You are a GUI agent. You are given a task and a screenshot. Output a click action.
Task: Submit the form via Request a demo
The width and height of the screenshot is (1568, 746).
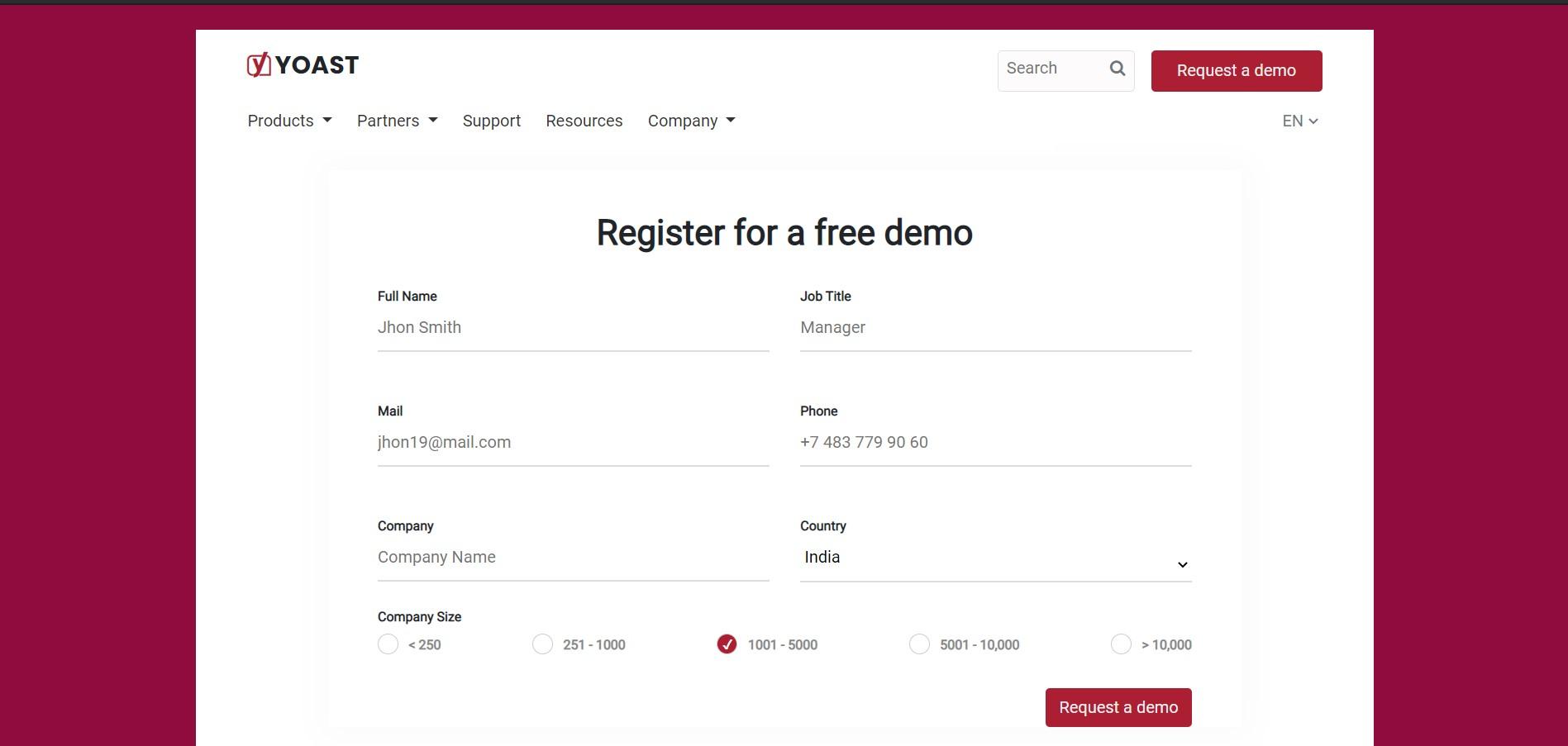coord(1118,707)
